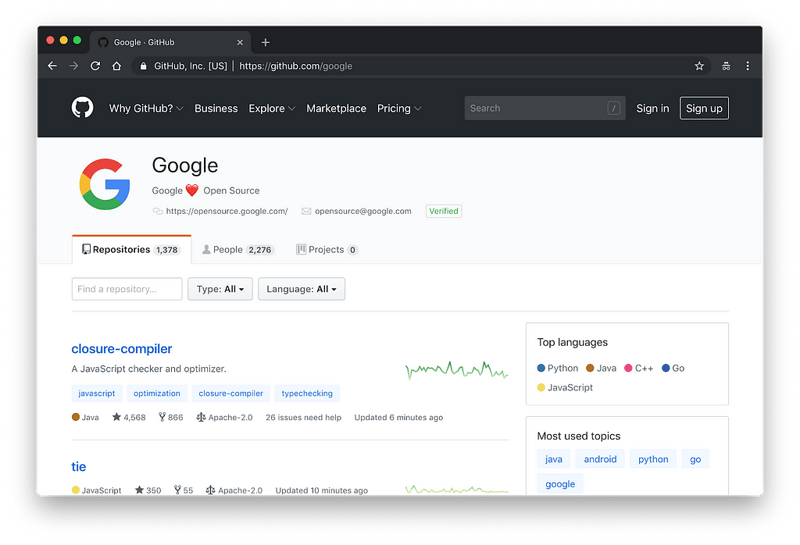Click the browser home icon
The height and width of the screenshot is (545, 800).
tap(117, 66)
